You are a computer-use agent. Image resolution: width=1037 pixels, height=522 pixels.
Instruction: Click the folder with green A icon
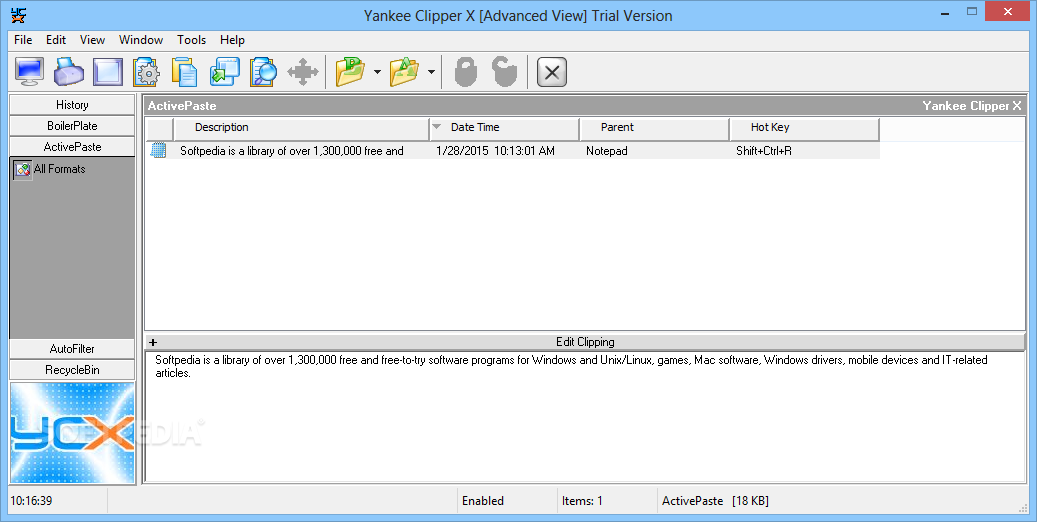(404, 71)
